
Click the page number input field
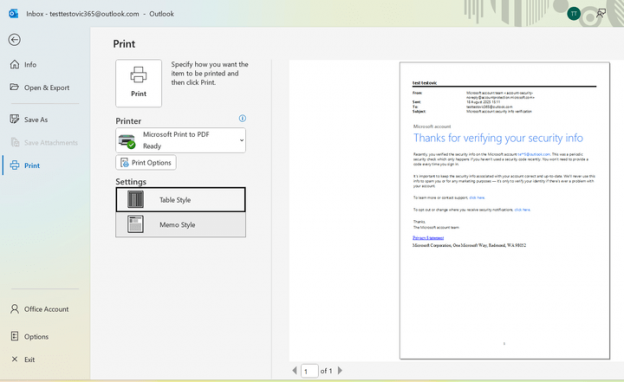pyautogui.click(x=310, y=371)
